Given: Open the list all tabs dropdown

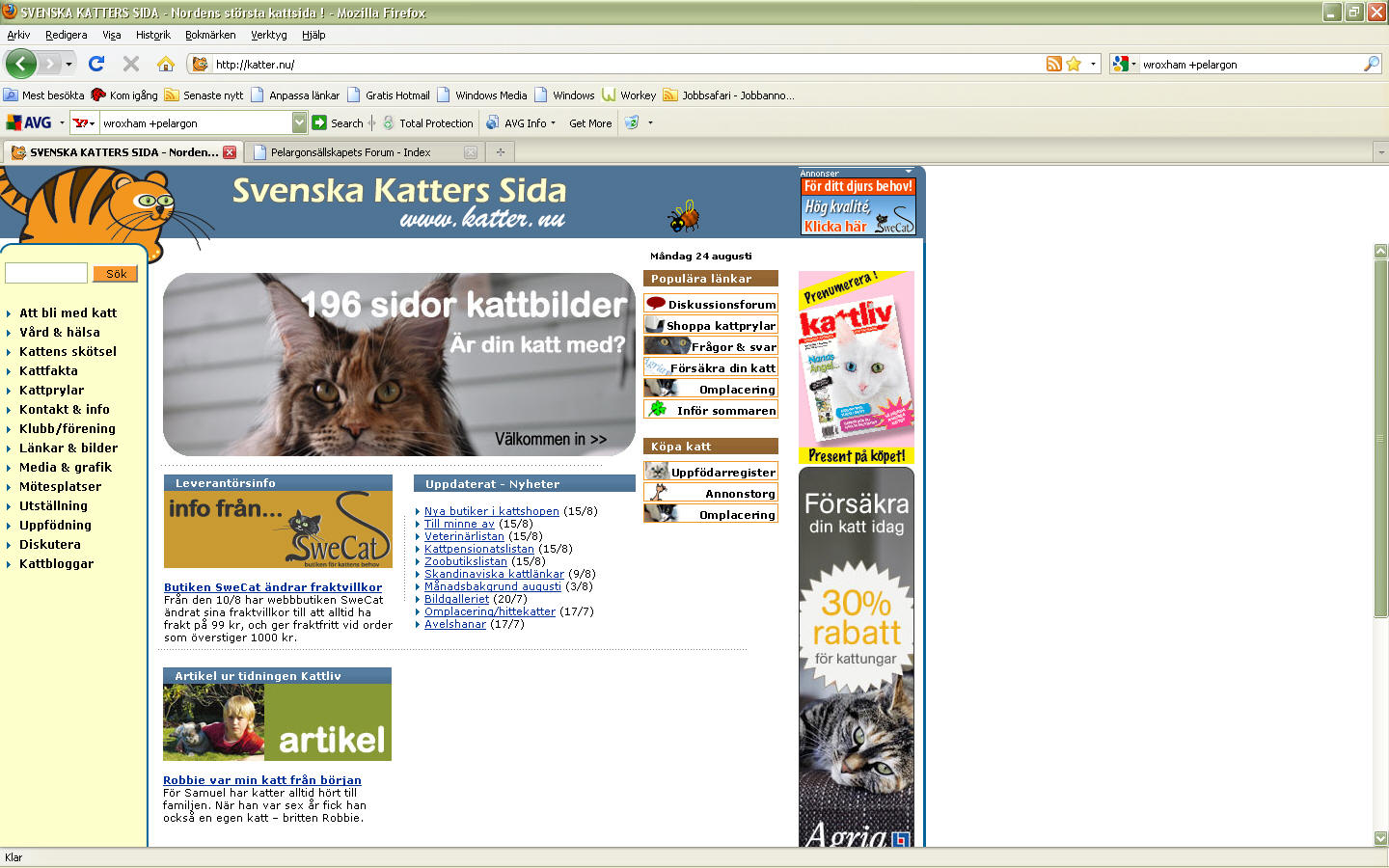Looking at the screenshot, I should [1380, 152].
